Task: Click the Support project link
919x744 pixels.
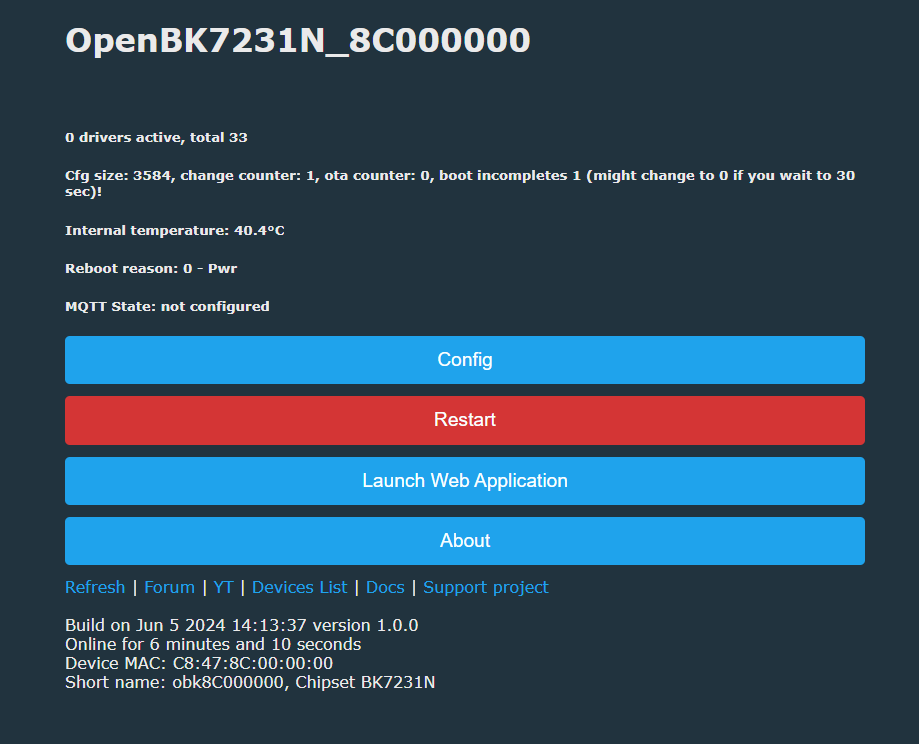Action: coord(486,587)
